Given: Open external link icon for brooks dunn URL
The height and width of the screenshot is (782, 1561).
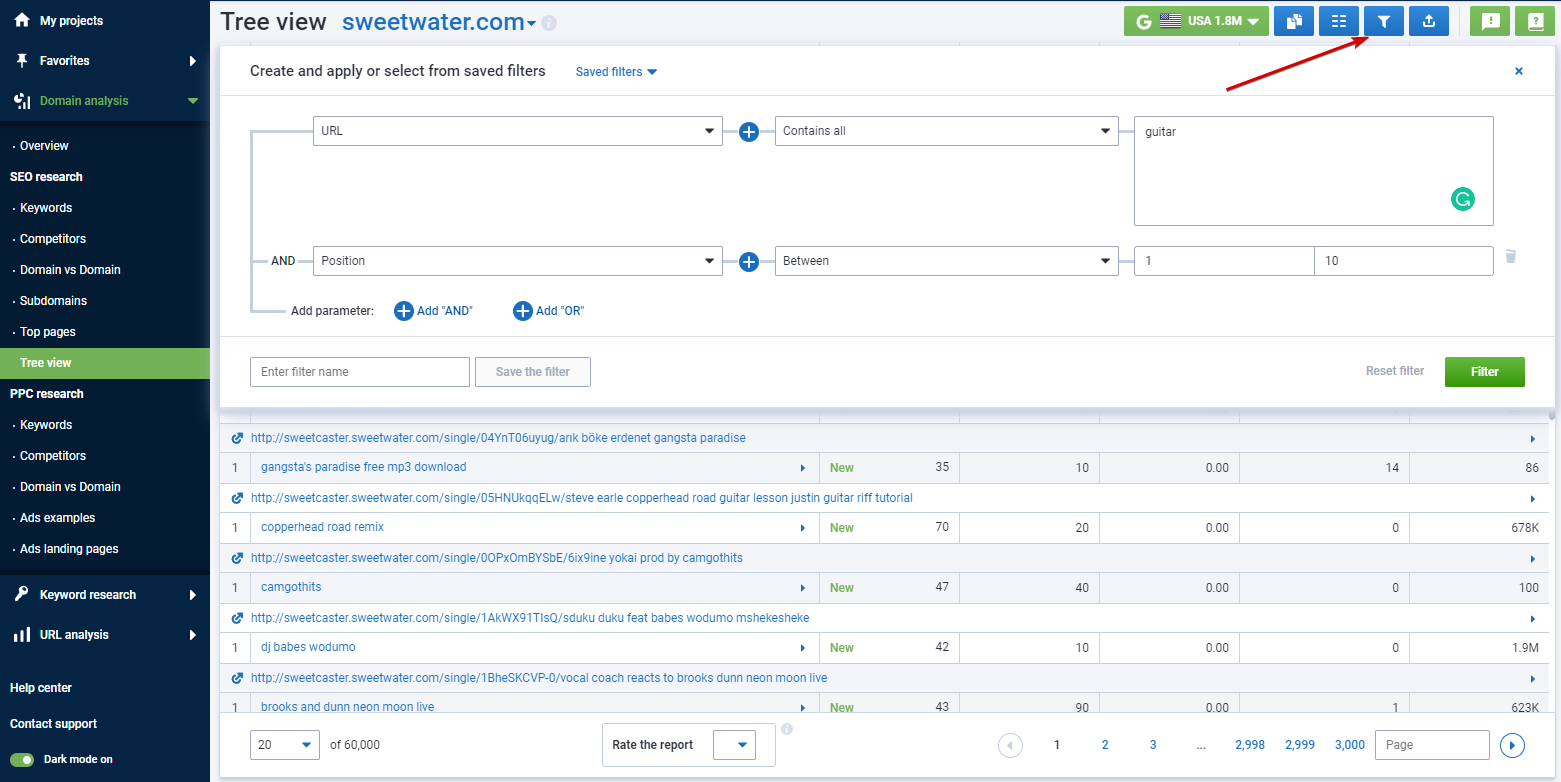Looking at the screenshot, I should click(x=237, y=678).
